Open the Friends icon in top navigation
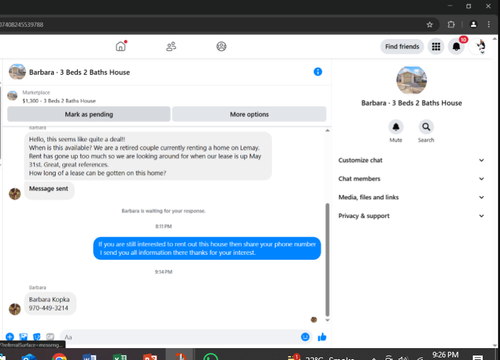The image size is (500, 360). tap(171, 46)
